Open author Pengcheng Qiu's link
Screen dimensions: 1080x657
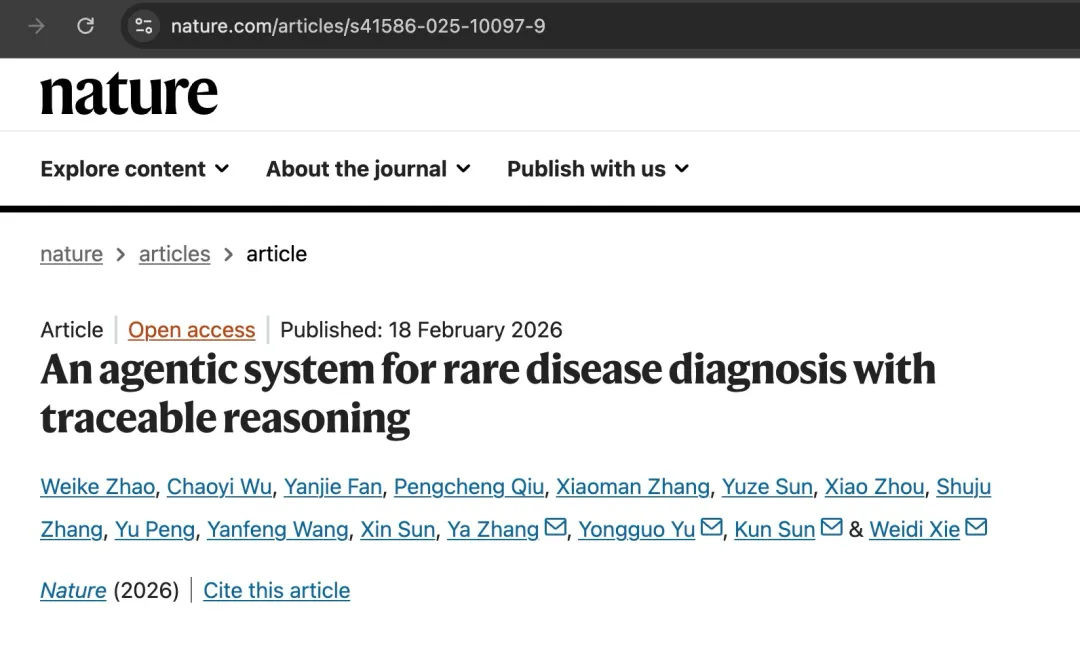468,487
